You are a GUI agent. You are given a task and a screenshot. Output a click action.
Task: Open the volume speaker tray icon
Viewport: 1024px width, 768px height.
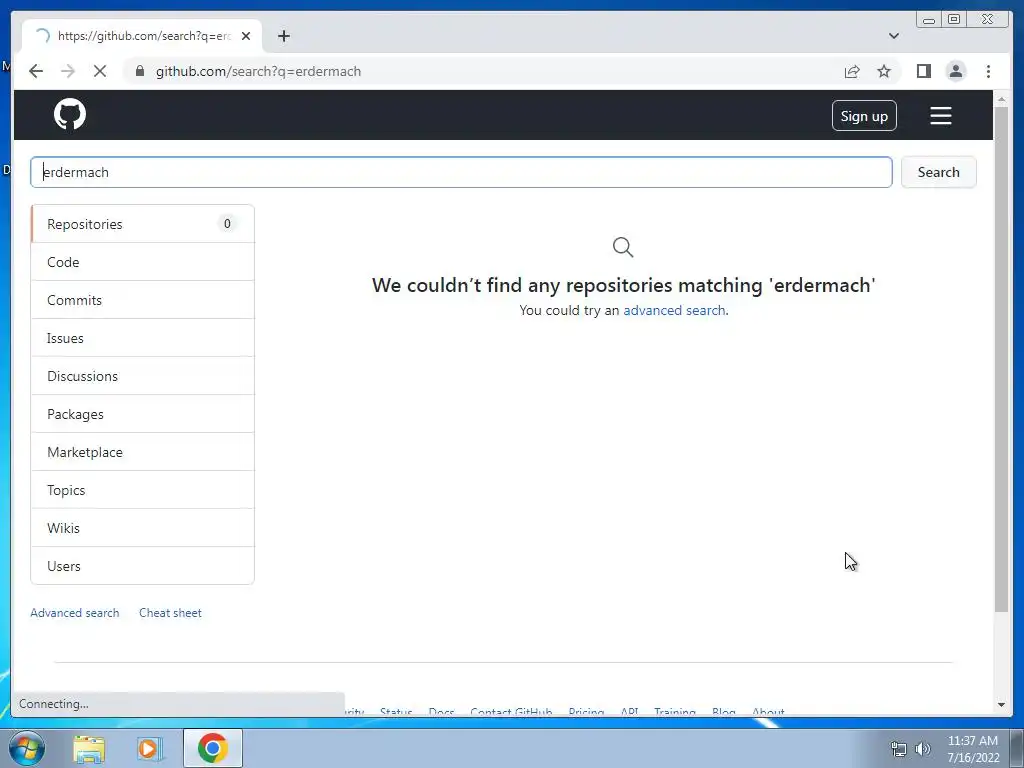point(922,749)
